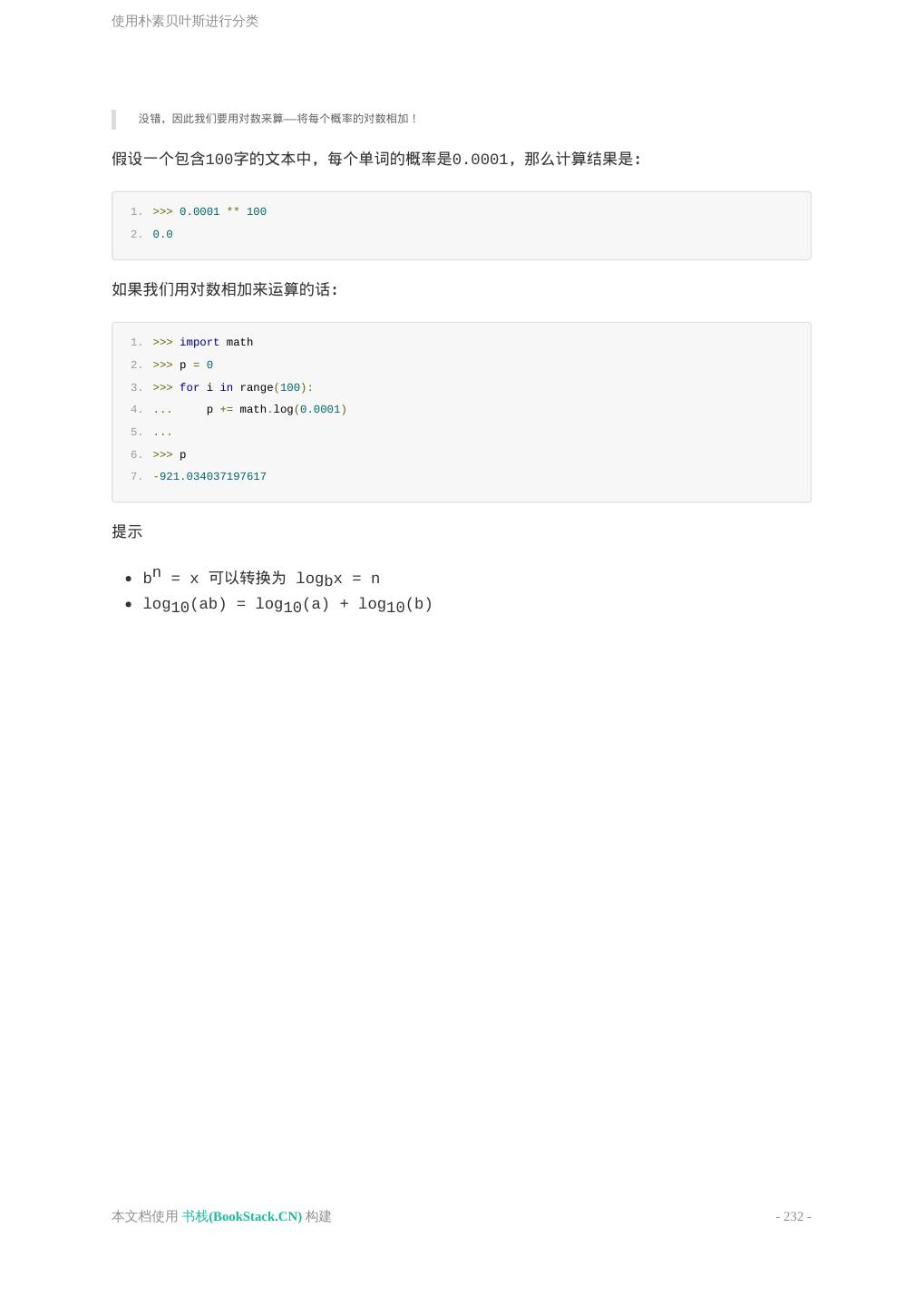
Task: Click the p += math.log(0.0001) line
Action: coord(276,410)
